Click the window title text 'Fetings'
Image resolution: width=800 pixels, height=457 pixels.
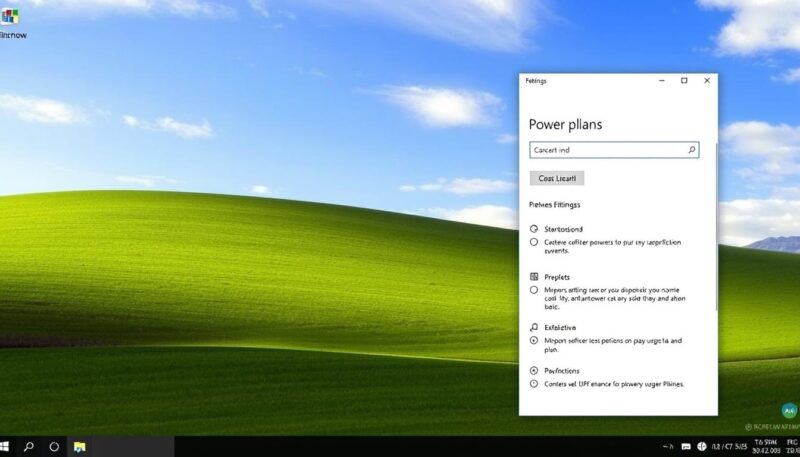(536, 81)
